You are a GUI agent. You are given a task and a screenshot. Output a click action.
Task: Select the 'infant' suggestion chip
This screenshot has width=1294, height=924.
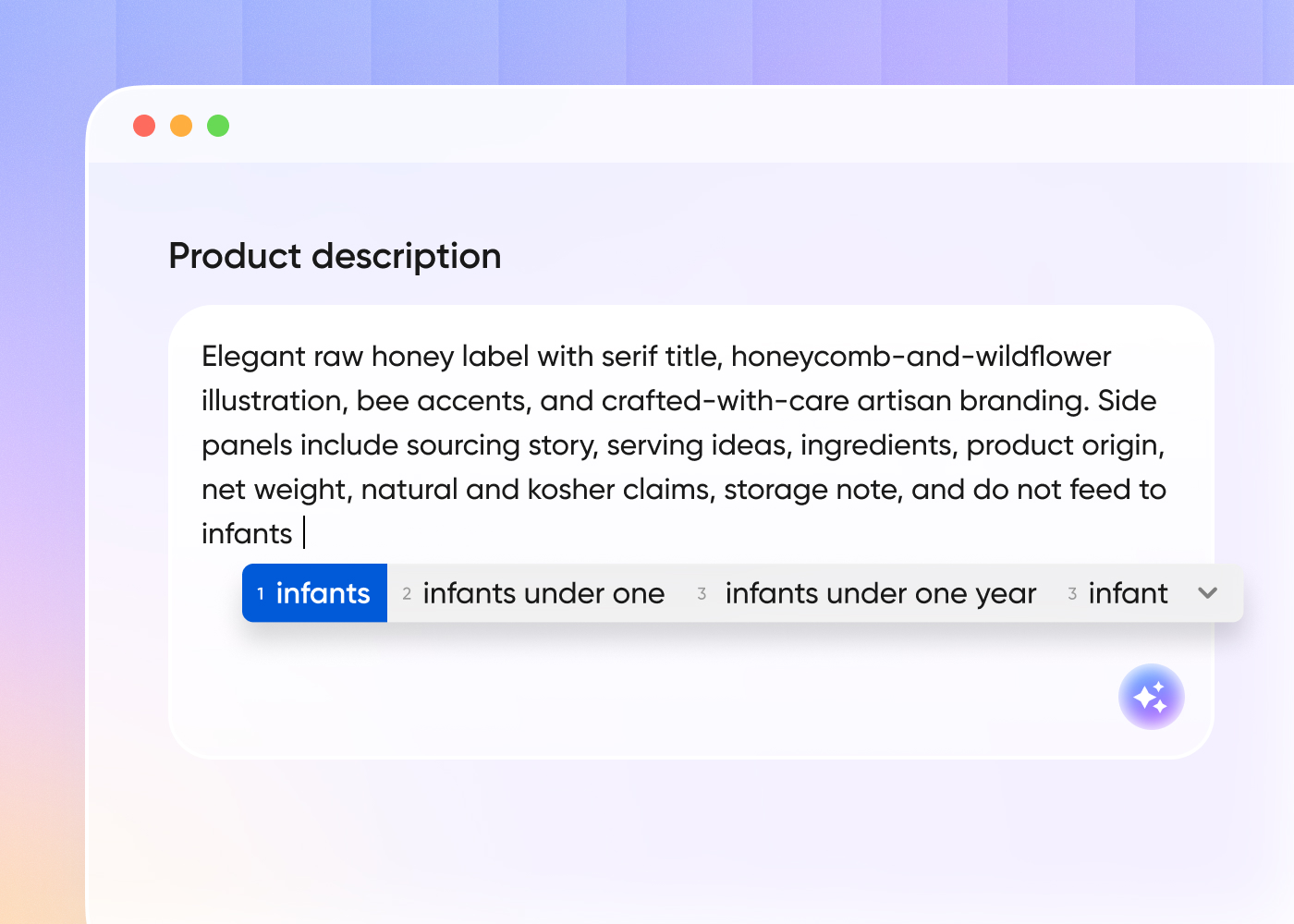[1128, 593]
